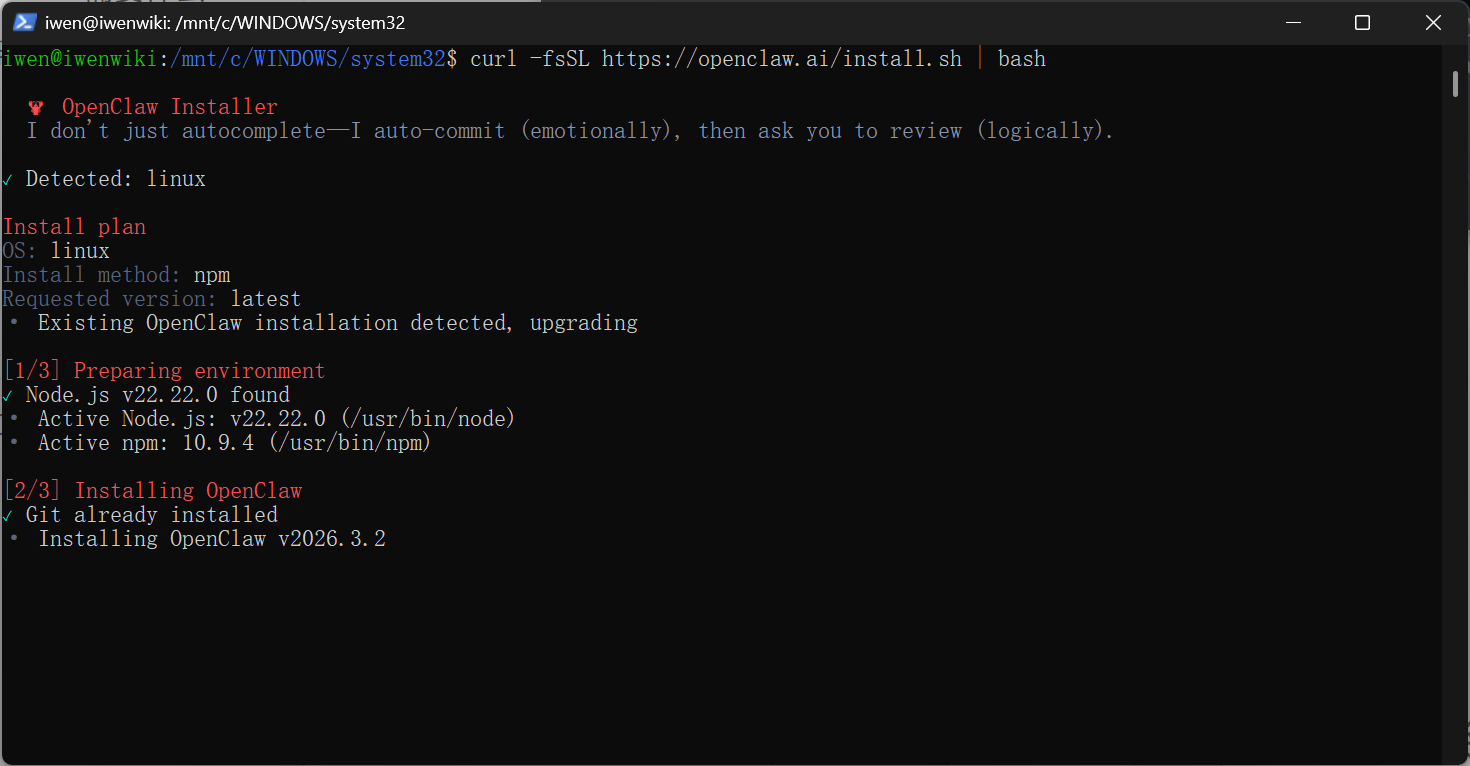Close the terminal window

[1433, 22]
